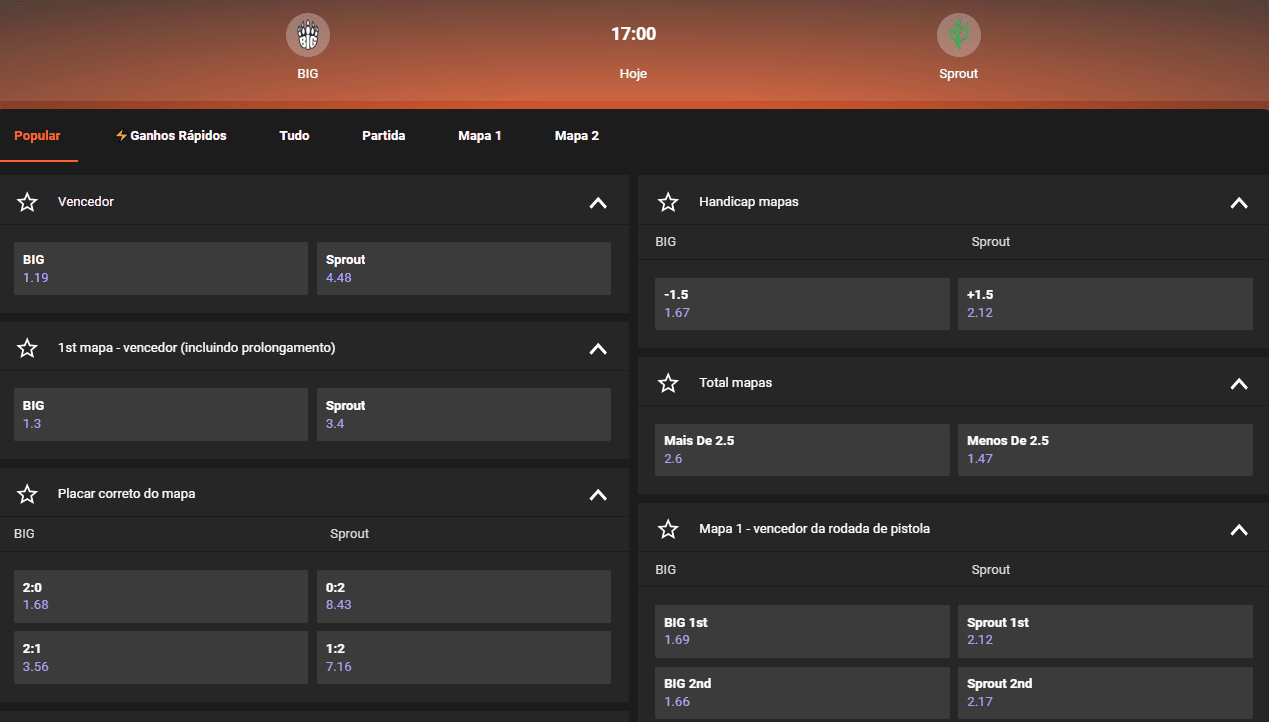This screenshot has width=1269, height=722.
Task: Open the Partida tab
Action: [x=383, y=136]
